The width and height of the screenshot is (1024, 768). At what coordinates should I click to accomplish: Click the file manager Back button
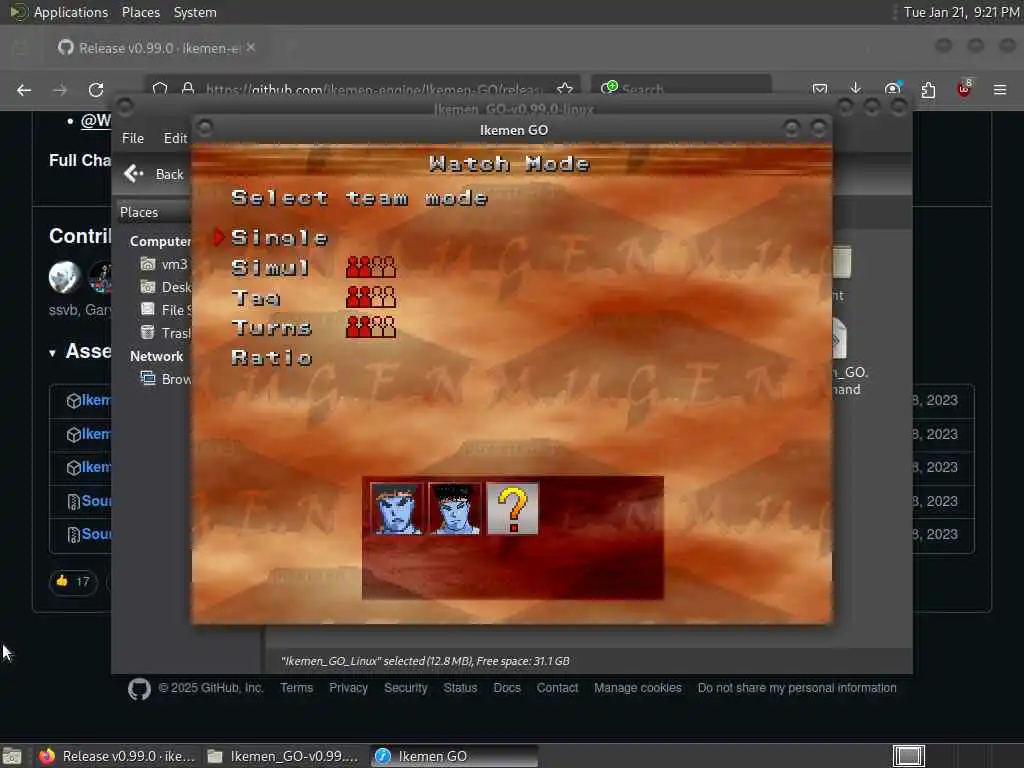pos(154,174)
